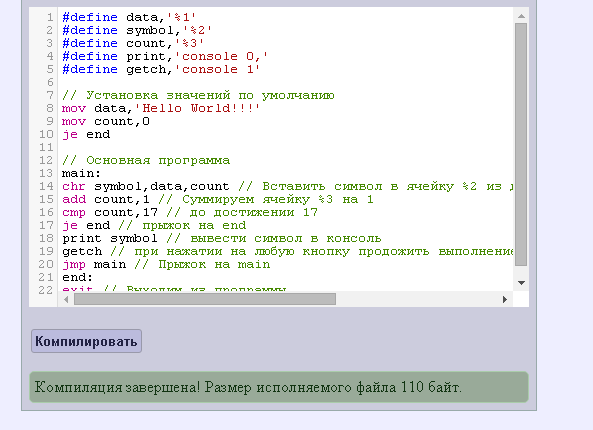This screenshot has width=593, height=430.
Task: Click the vertical scrollbar thumb
Action: [521, 144]
